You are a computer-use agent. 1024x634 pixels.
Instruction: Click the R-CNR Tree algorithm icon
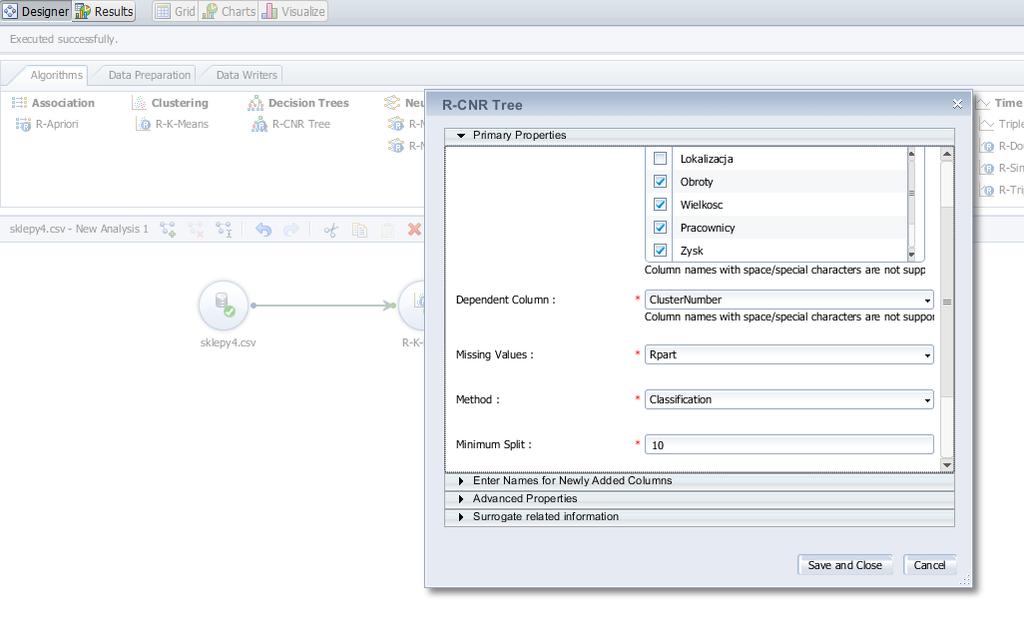[x=259, y=124]
